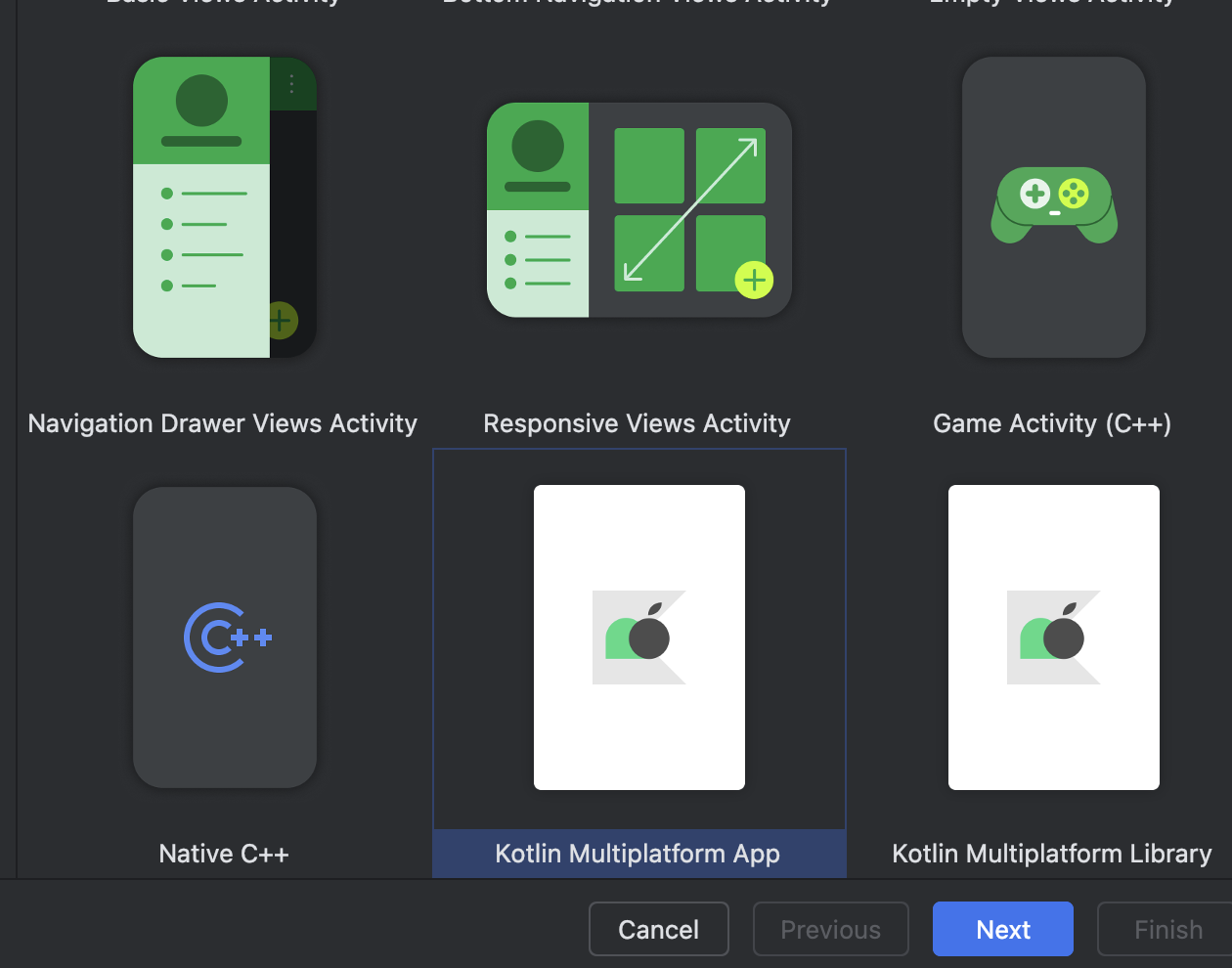The height and width of the screenshot is (968, 1232).
Task: Choose the Kotlin Multiplatform Library thumbnail
Action: click(1054, 638)
